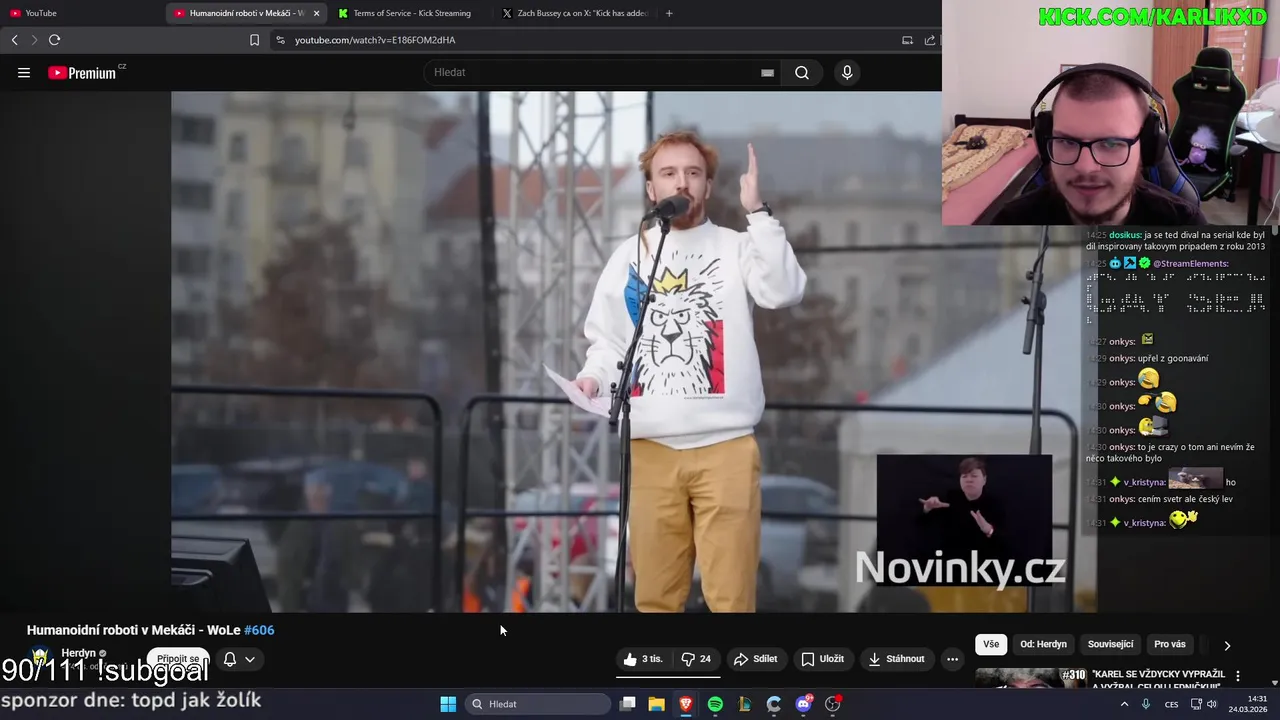Click the Sdílet share button
Screen dimensions: 1280x720
[755, 659]
